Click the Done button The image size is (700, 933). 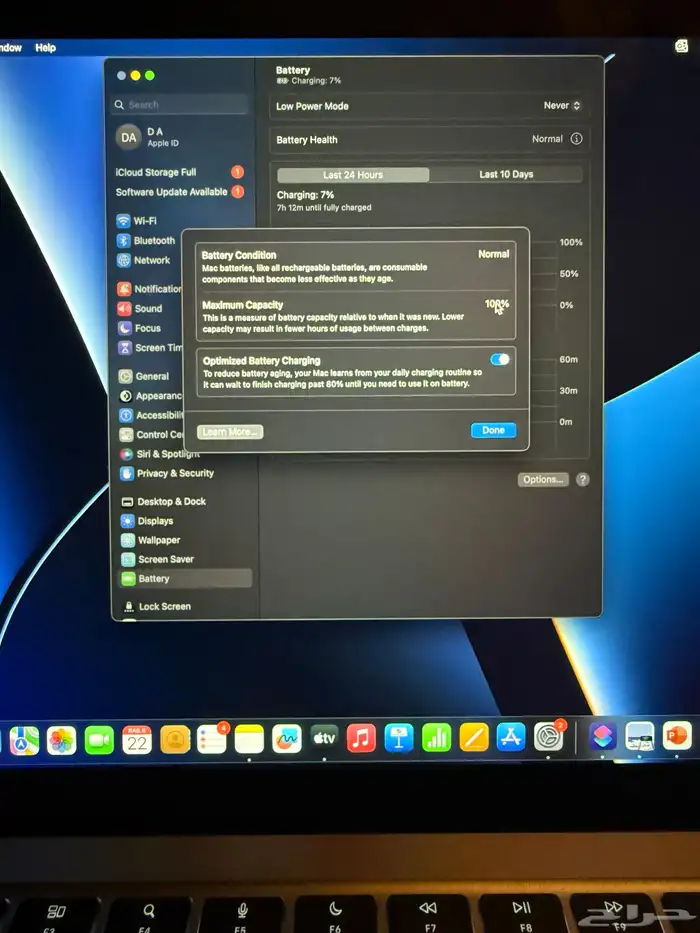click(493, 430)
